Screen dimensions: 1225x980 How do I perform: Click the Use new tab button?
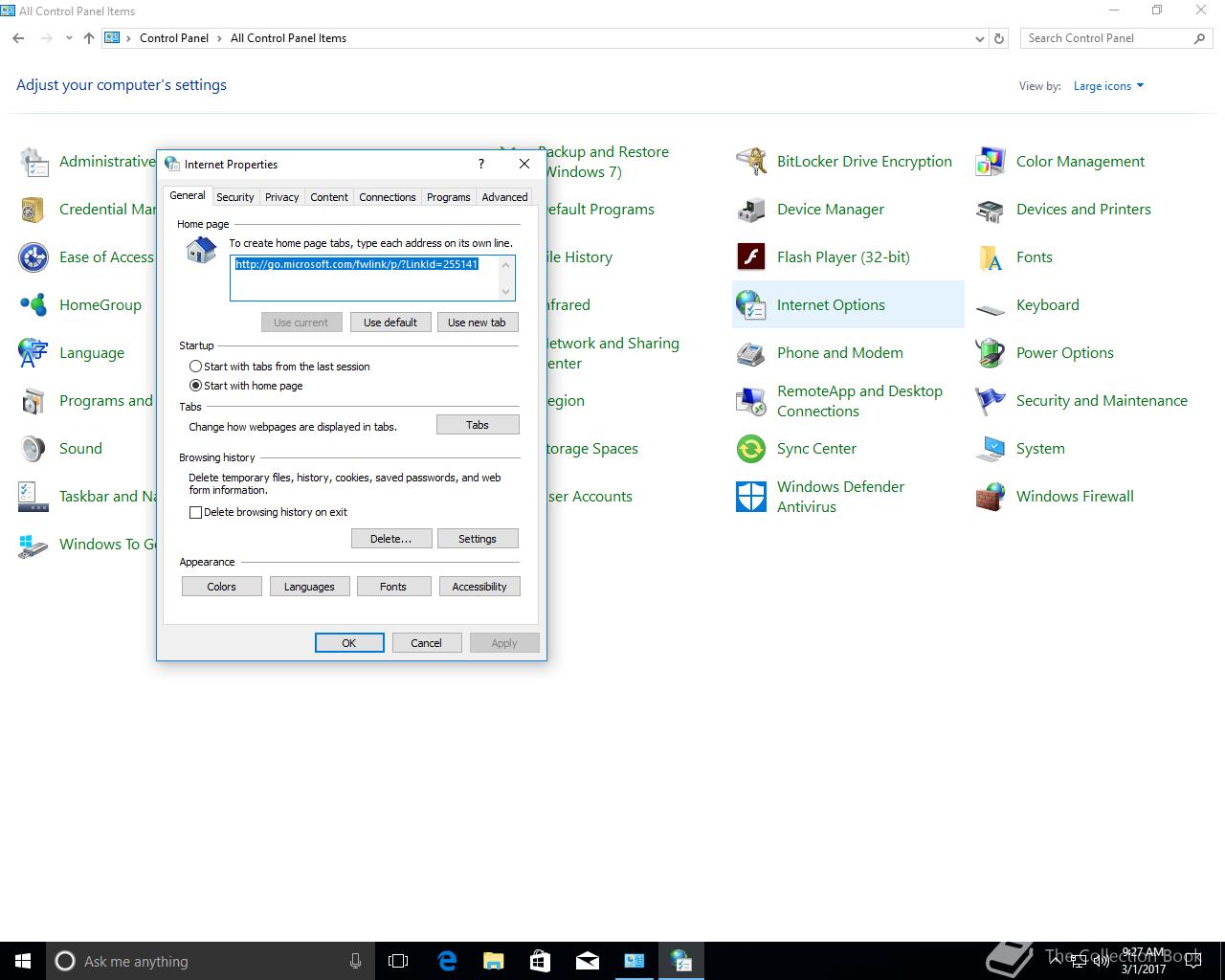pyautogui.click(x=477, y=323)
